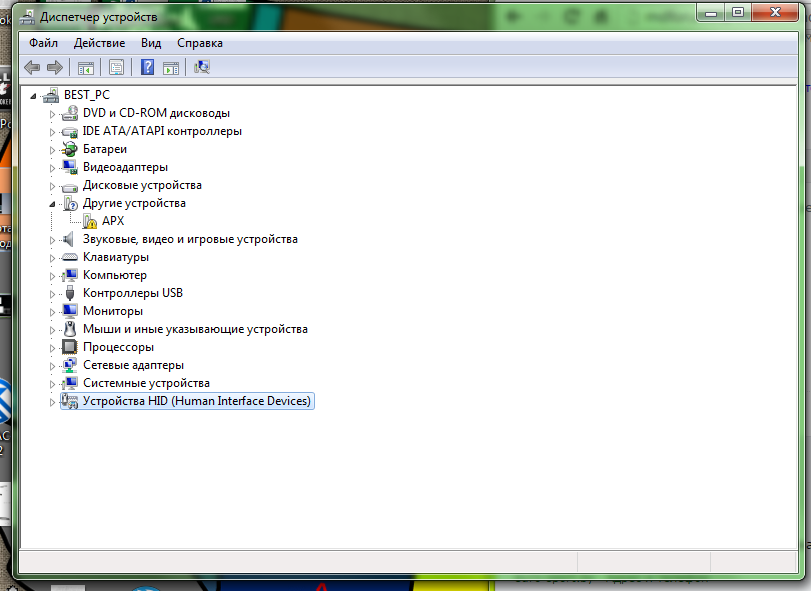The image size is (811, 591).
Task: Expand the Видеоадаптеры node
Action: tap(52, 168)
